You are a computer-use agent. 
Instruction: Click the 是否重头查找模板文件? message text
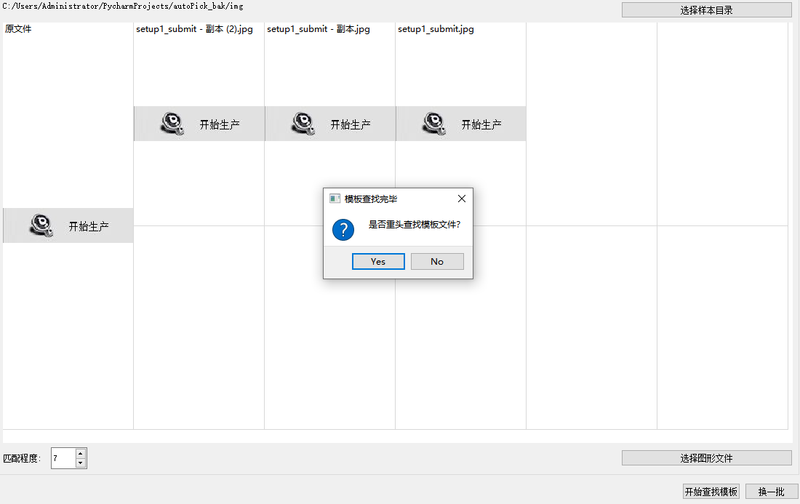[414, 224]
